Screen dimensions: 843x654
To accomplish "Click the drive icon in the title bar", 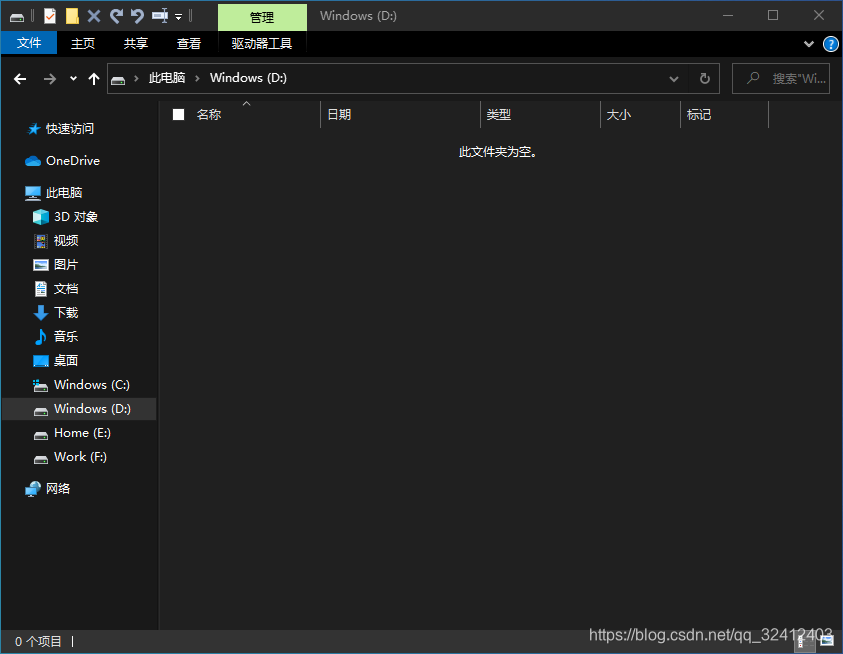I will (x=17, y=17).
